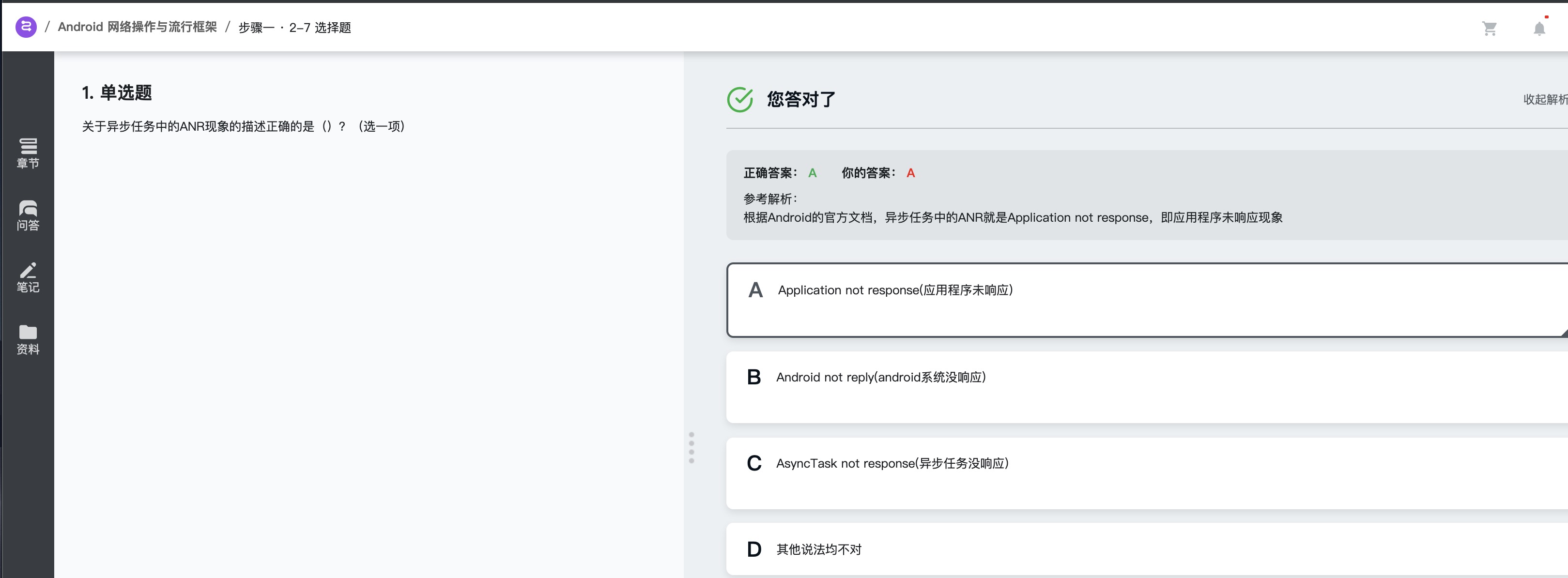The width and height of the screenshot is (1568, 578).
Task: Open the 问答 Q&A panel
Action: point(28,215)
